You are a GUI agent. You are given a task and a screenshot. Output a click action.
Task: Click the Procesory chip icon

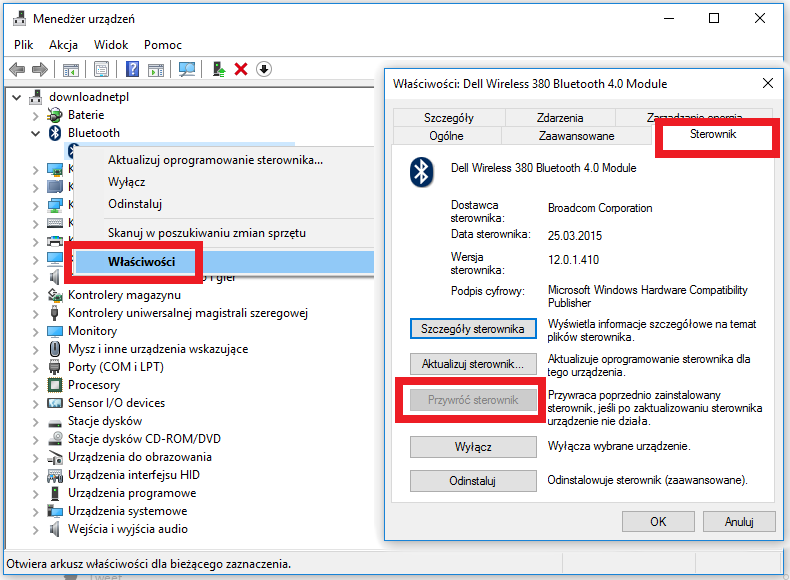54,385
